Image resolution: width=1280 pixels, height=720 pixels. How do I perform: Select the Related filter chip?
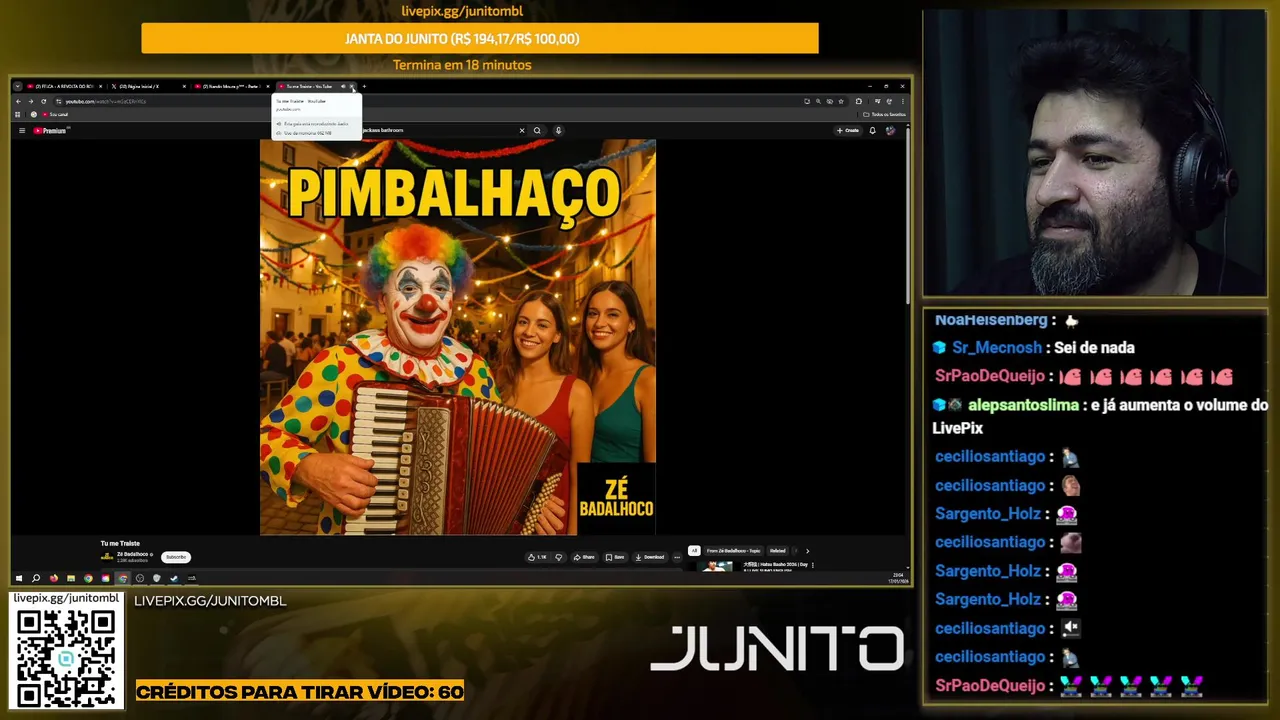777,551
